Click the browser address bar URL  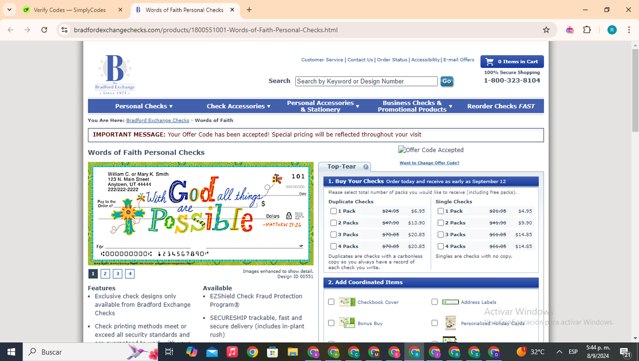click(x=206, y=30)
